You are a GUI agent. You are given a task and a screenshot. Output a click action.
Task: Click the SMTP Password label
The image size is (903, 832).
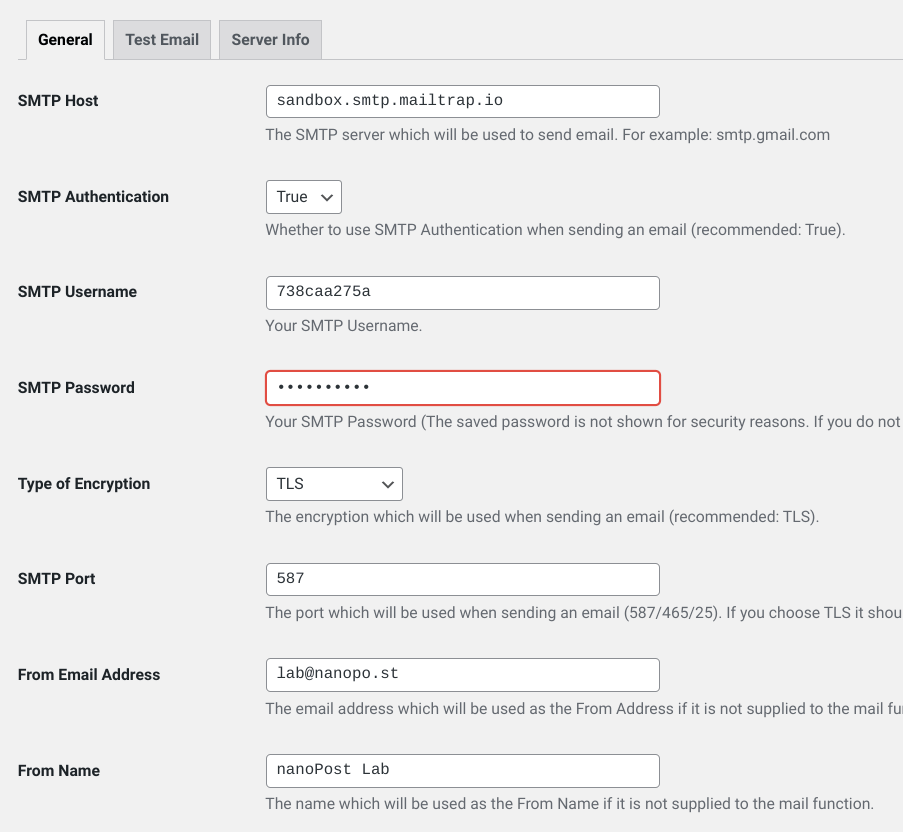76,388
